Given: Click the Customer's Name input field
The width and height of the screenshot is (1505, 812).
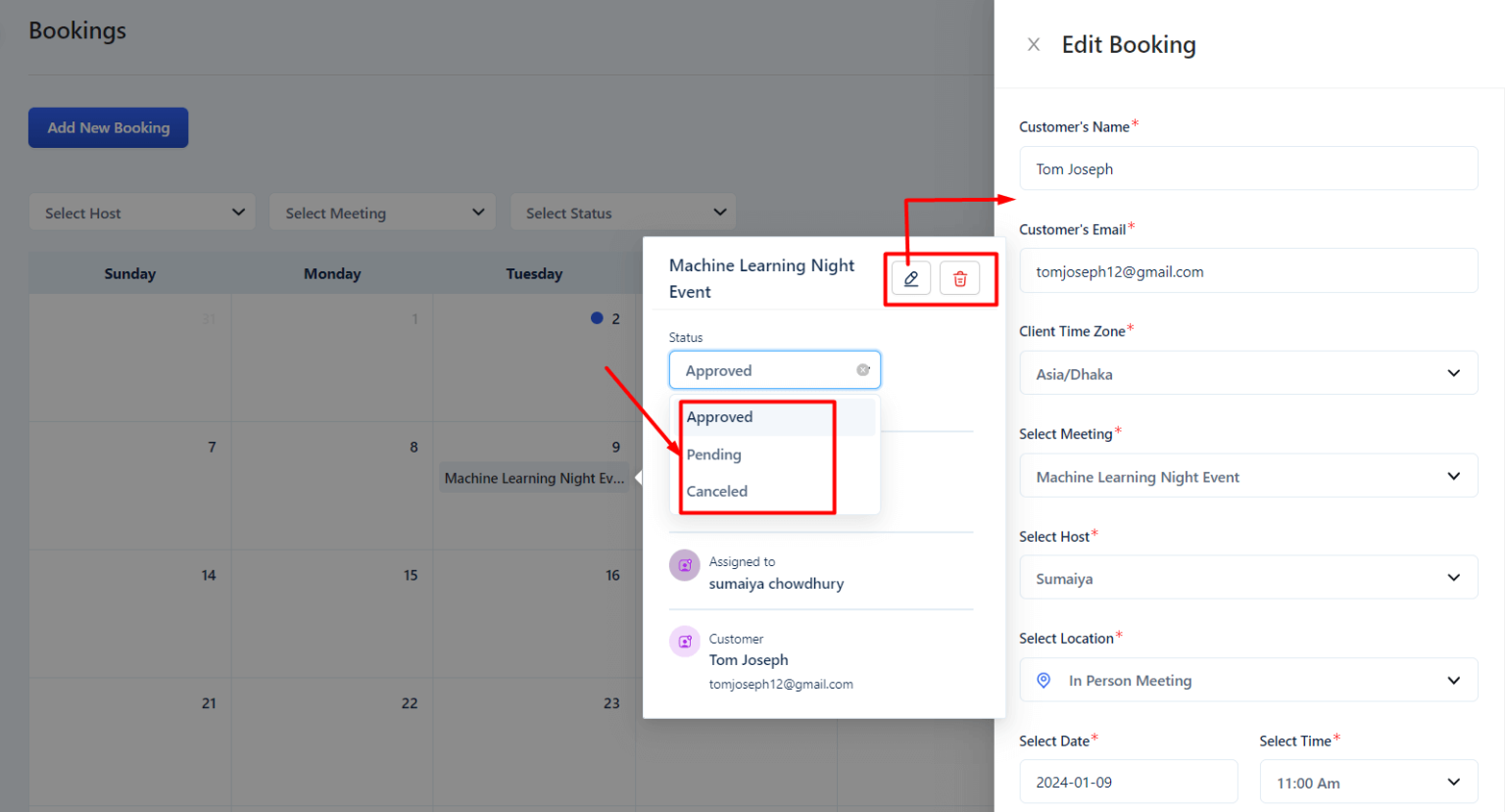Looking at the screenshot, I should tap(1248, 168).
